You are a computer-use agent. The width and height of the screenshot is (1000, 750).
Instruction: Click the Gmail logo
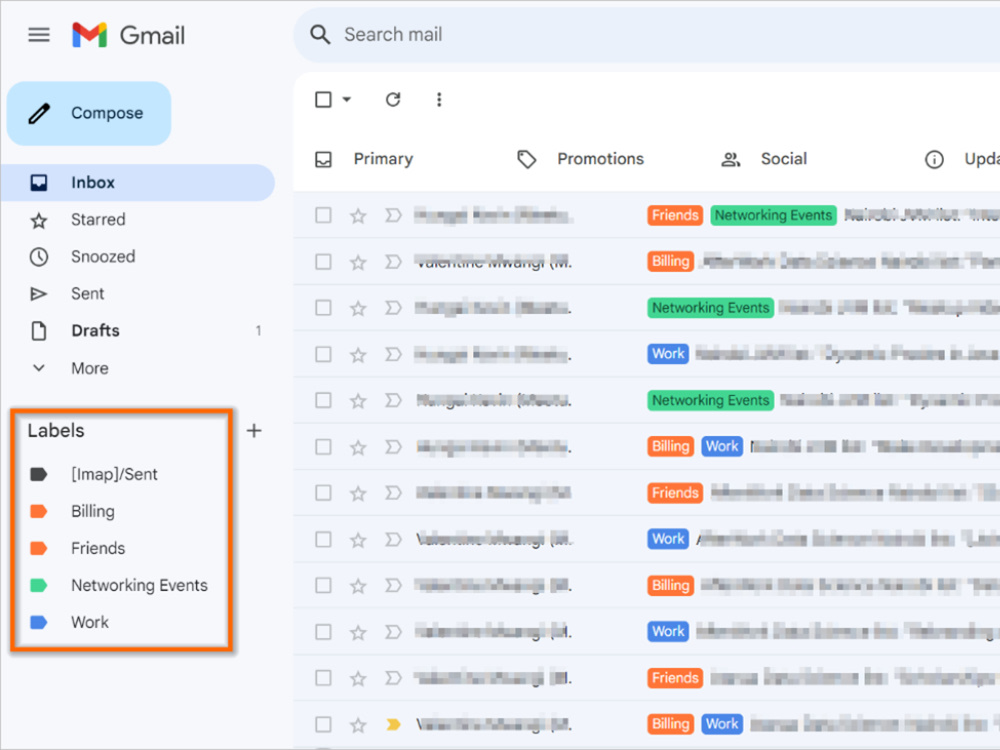click(x=128, y=34)
